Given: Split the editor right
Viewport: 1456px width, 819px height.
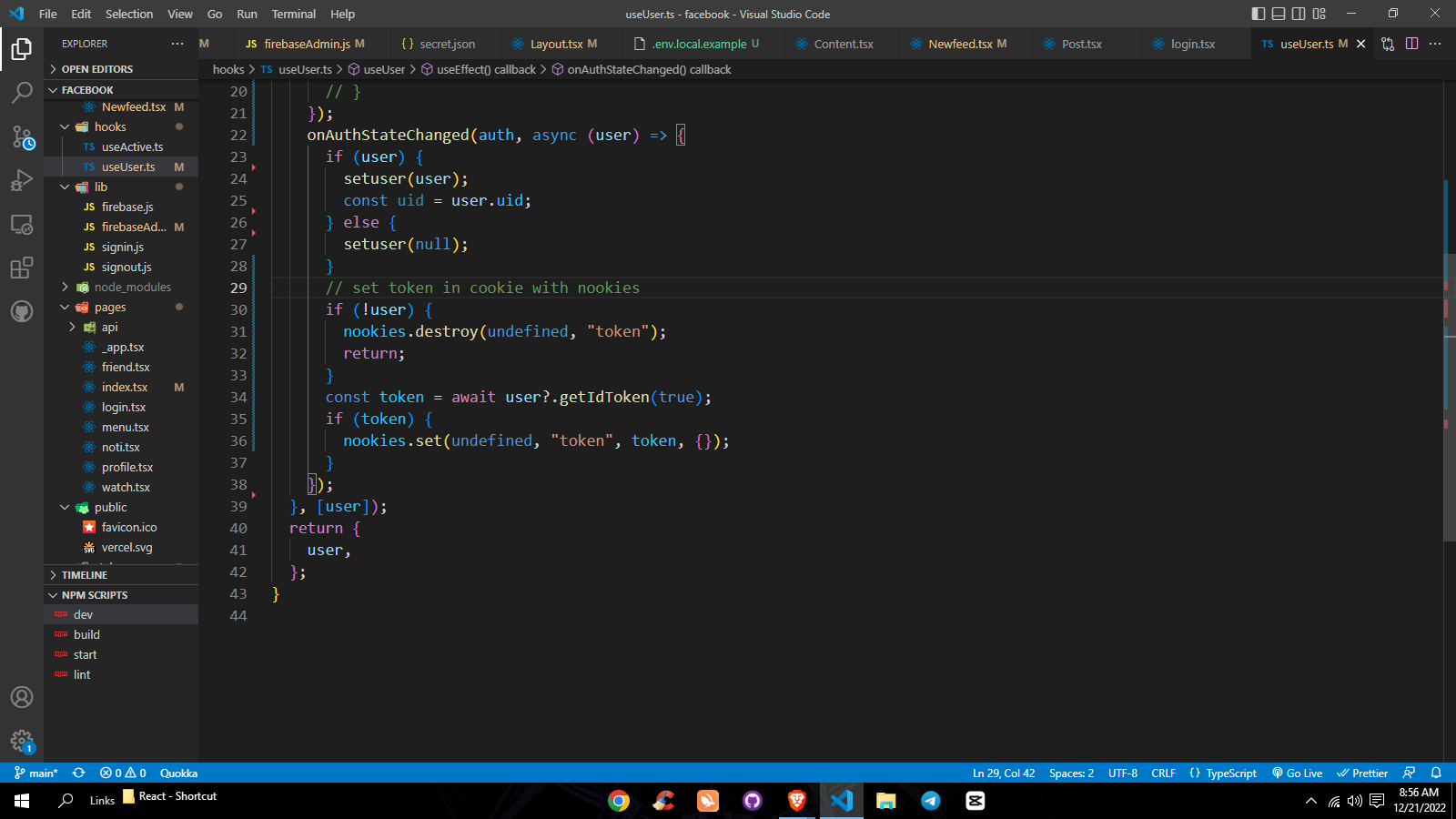Looking at the screenshot, I should 1411,44.
